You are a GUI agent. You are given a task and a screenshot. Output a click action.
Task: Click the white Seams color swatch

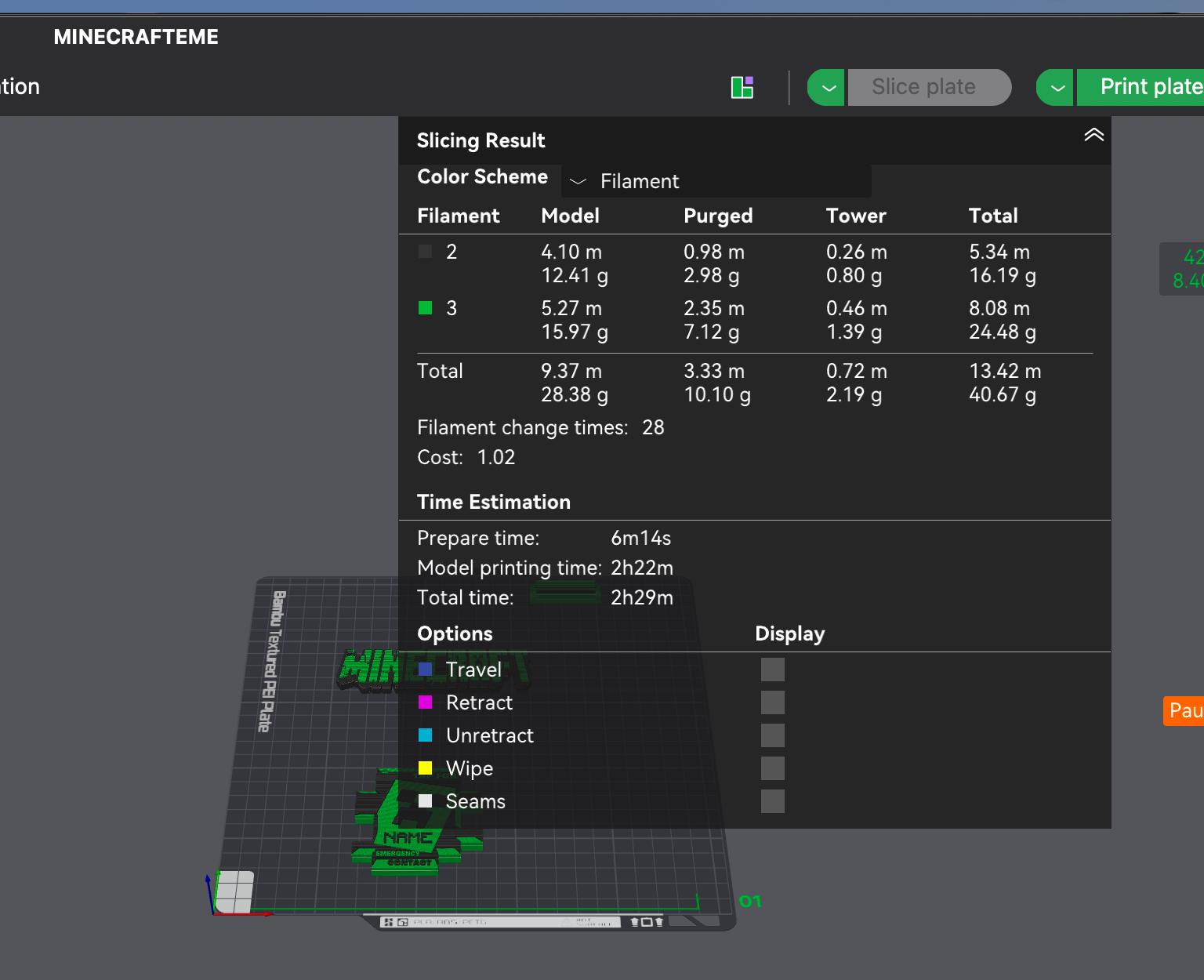[426, 801]
